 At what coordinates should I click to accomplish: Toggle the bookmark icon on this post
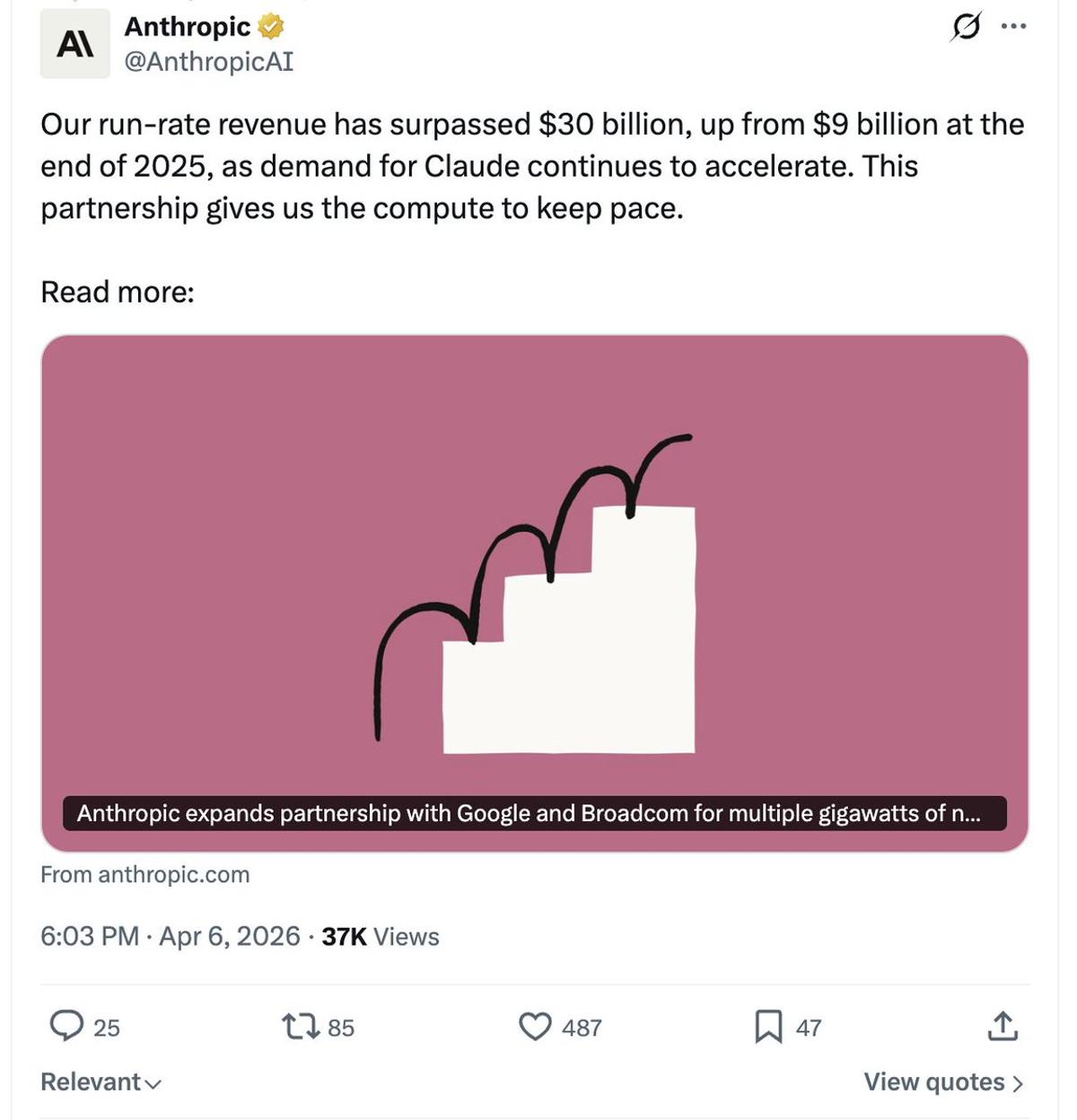768,1026
